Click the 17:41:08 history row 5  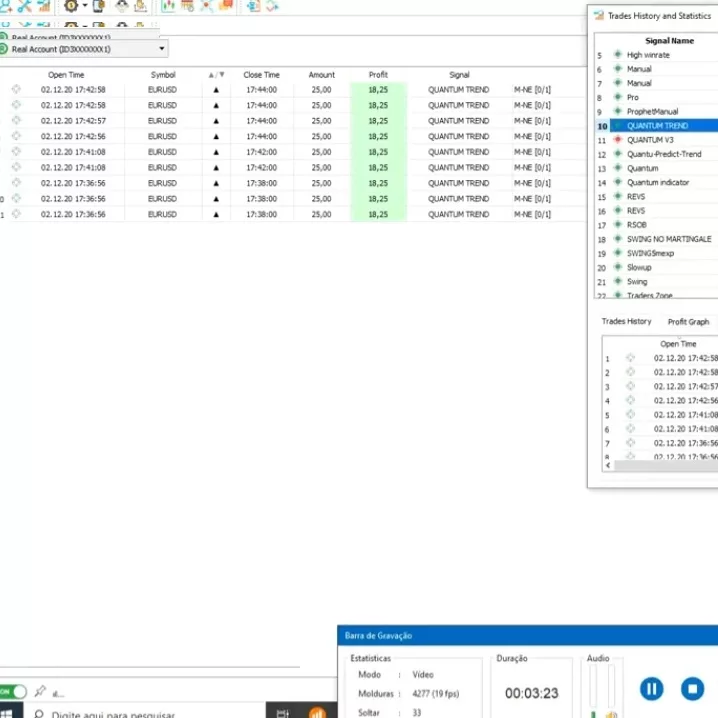click(660, 415)
